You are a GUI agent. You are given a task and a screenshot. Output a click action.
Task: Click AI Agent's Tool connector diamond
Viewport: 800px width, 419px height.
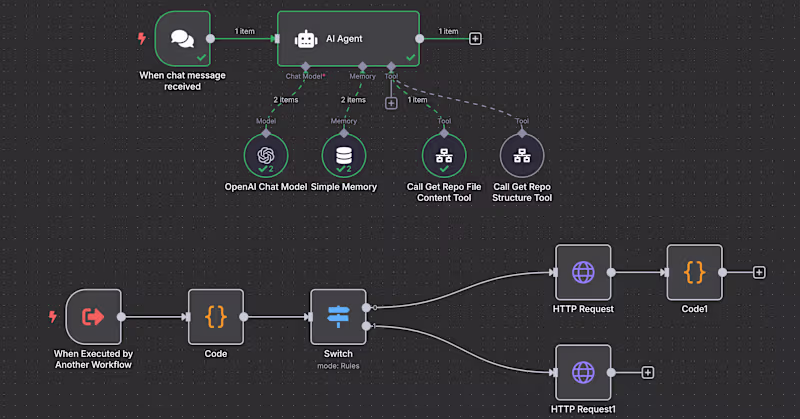391,66
